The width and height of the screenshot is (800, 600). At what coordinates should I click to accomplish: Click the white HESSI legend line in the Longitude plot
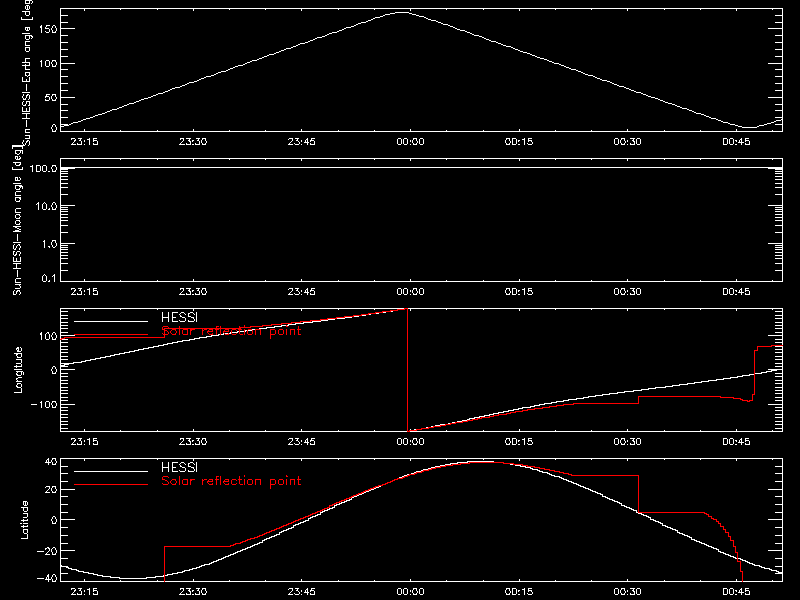(111, 321)
